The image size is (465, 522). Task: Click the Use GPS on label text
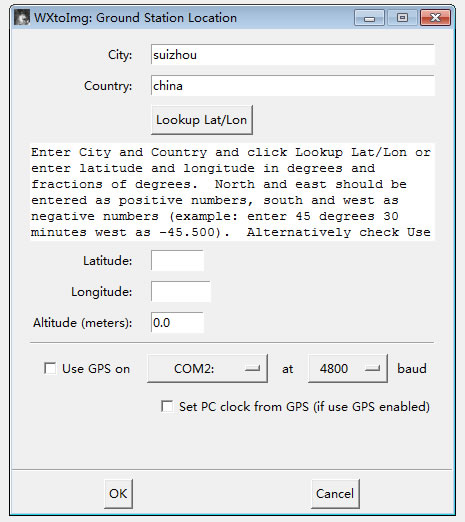[x=96, y=369]
